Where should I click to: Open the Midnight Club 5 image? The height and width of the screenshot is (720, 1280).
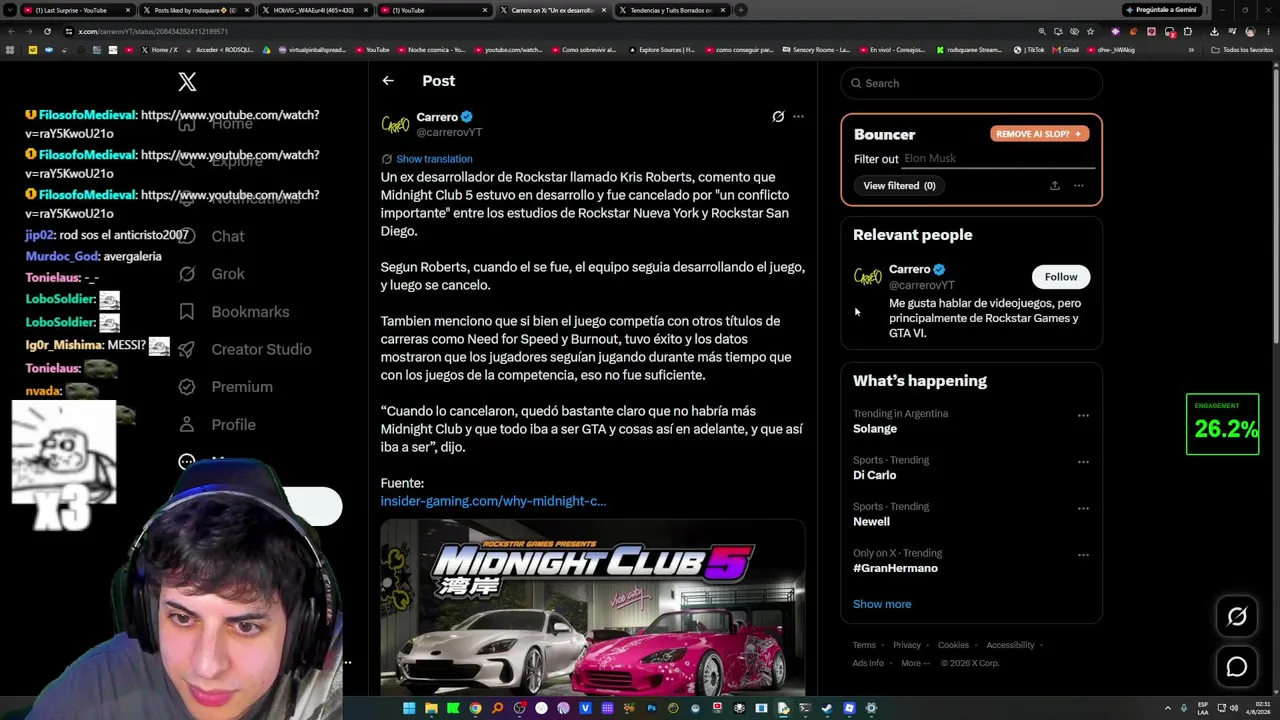592,608
